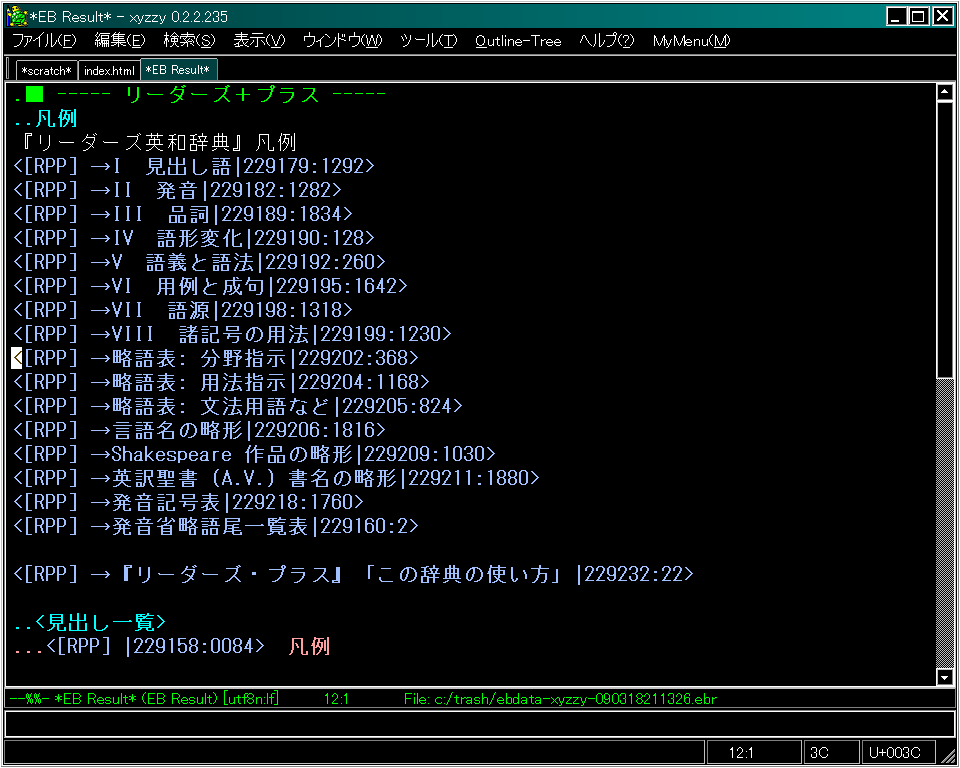Open the 発音省略語尾一覧表 link
The image size is (960, 768).
(216, 525)
